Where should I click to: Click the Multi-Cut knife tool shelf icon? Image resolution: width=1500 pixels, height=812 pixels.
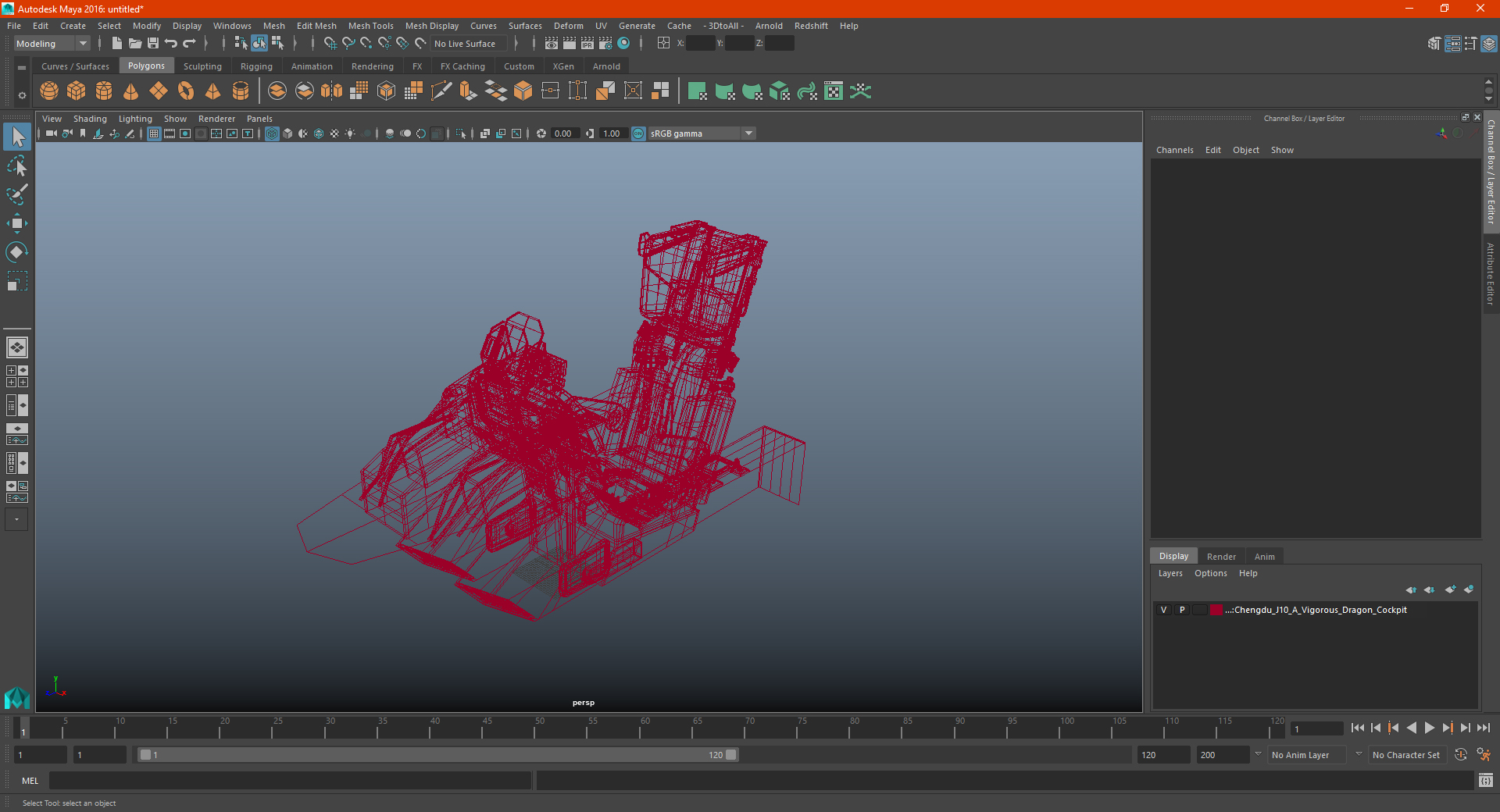[441, 91]
